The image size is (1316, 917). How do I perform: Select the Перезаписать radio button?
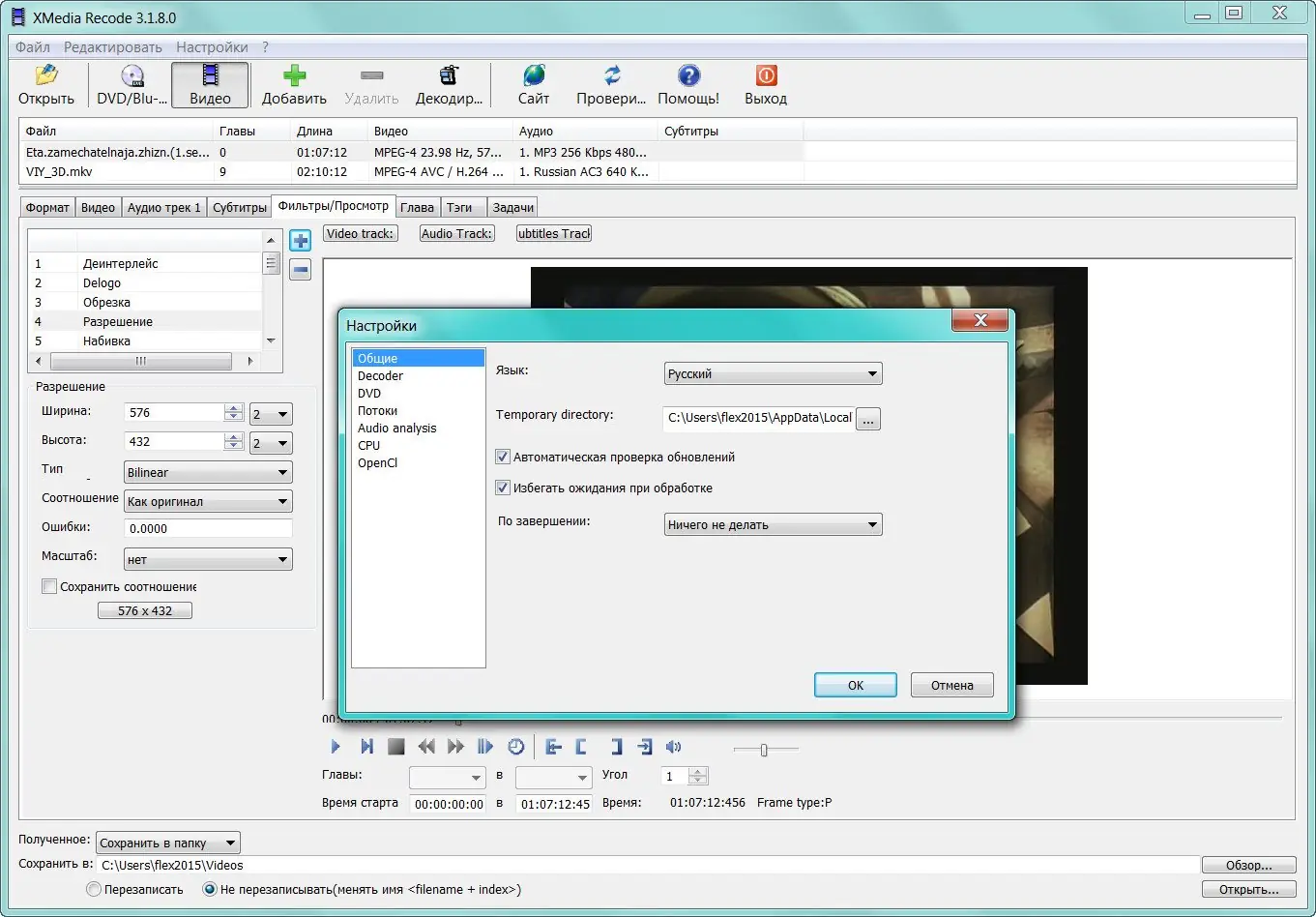point(94,889)
